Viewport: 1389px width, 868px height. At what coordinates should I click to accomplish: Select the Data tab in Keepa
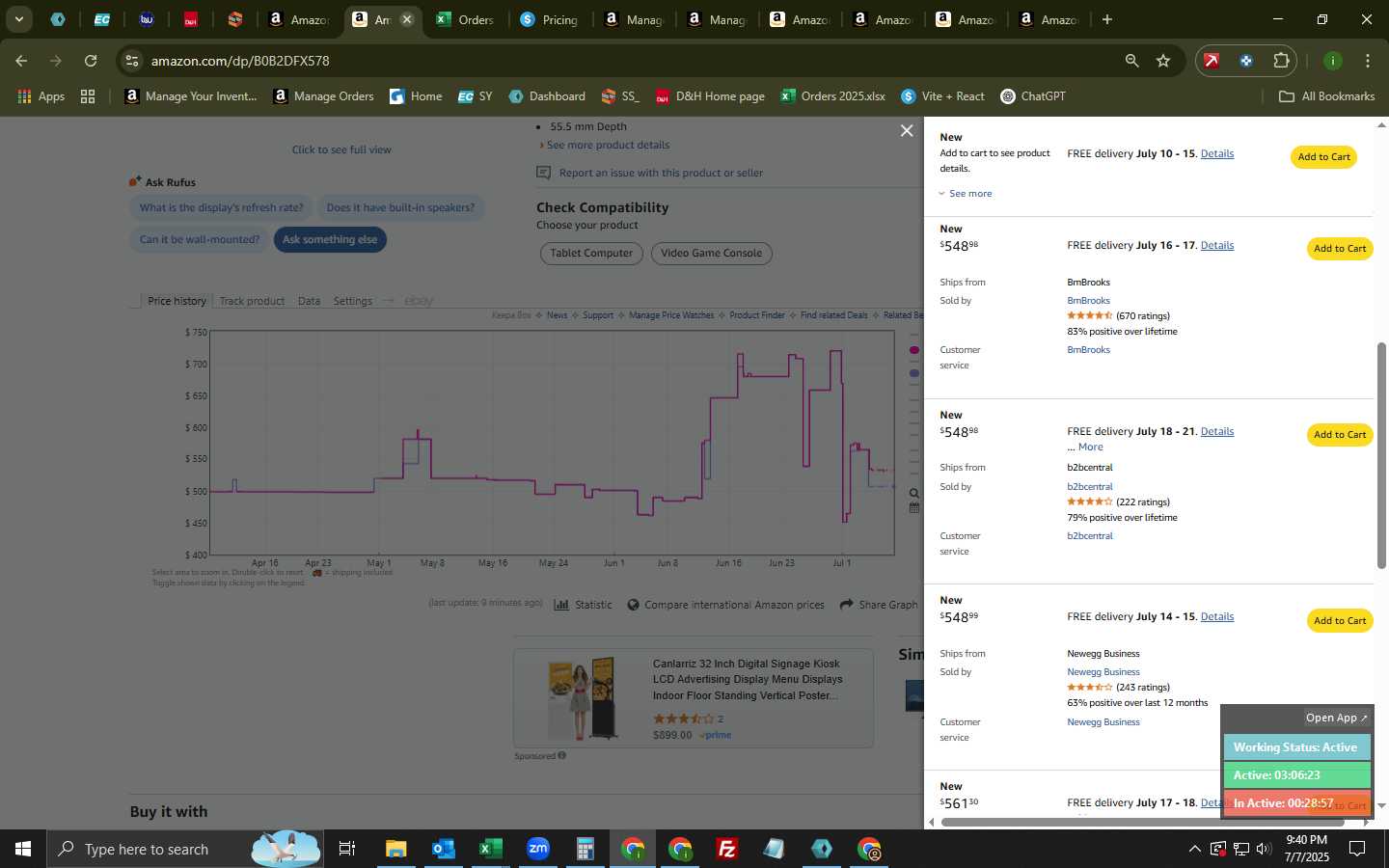click(309, 301)
